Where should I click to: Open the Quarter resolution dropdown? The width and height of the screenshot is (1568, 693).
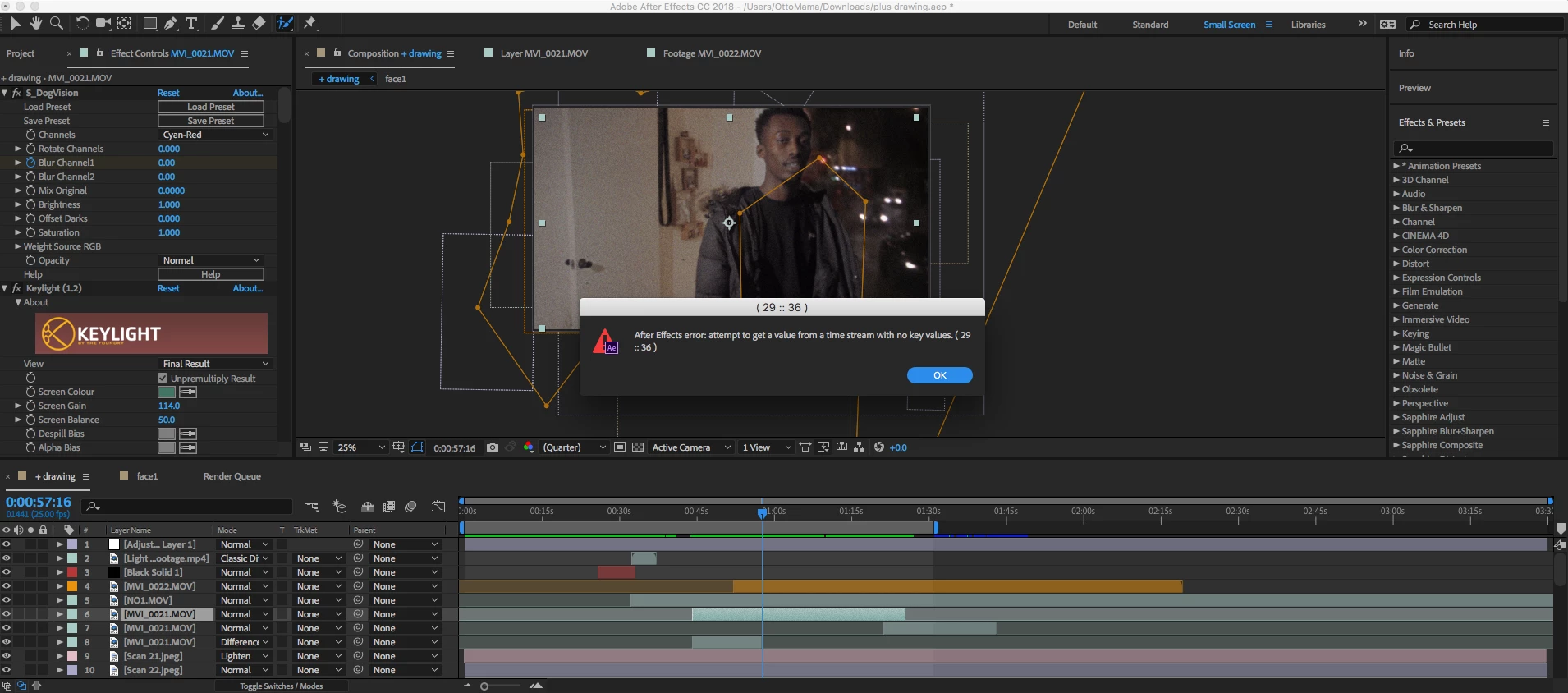click(574, 447)
